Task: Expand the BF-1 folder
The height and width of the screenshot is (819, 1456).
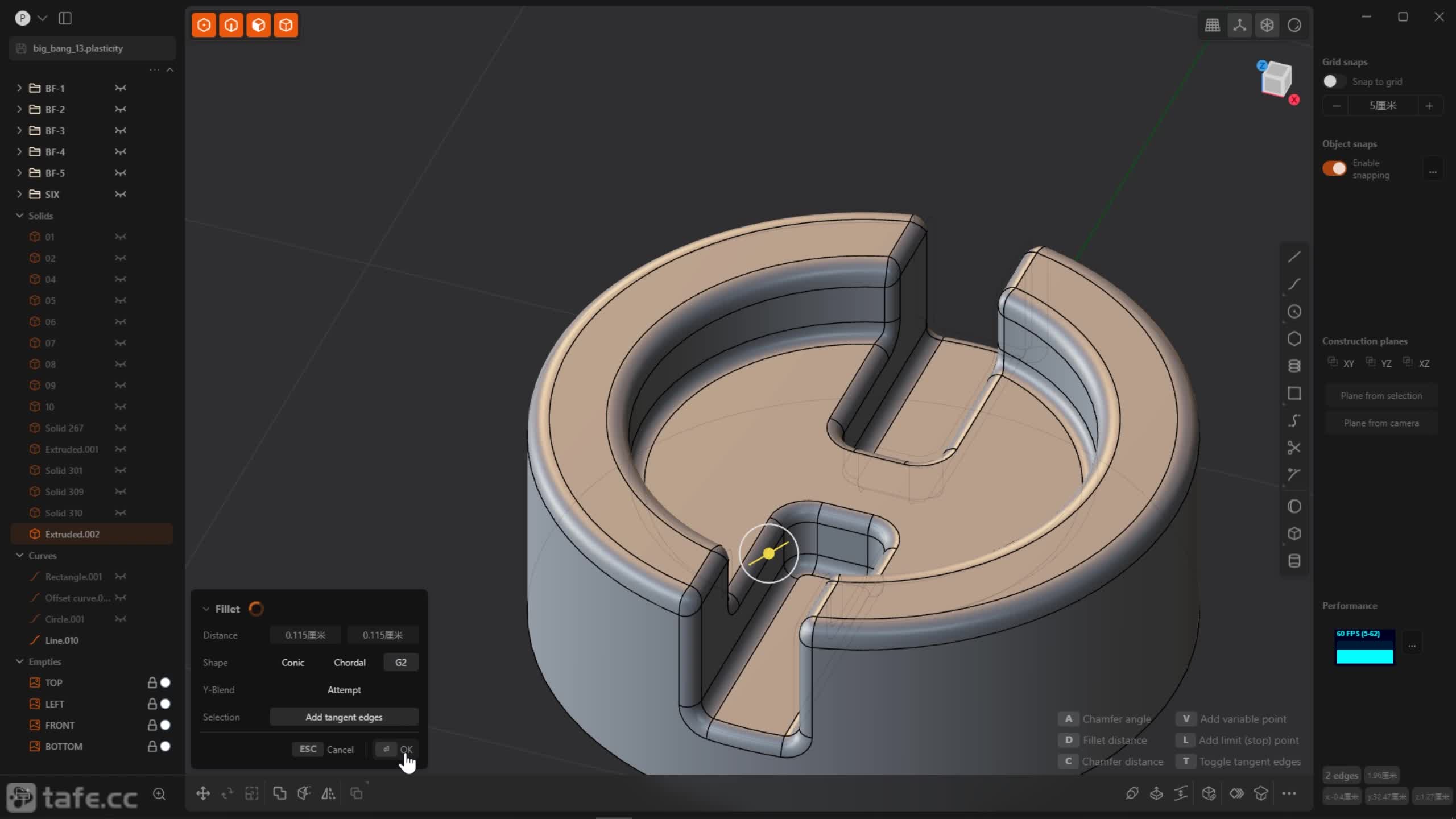Action: click(x=19, y=88)
